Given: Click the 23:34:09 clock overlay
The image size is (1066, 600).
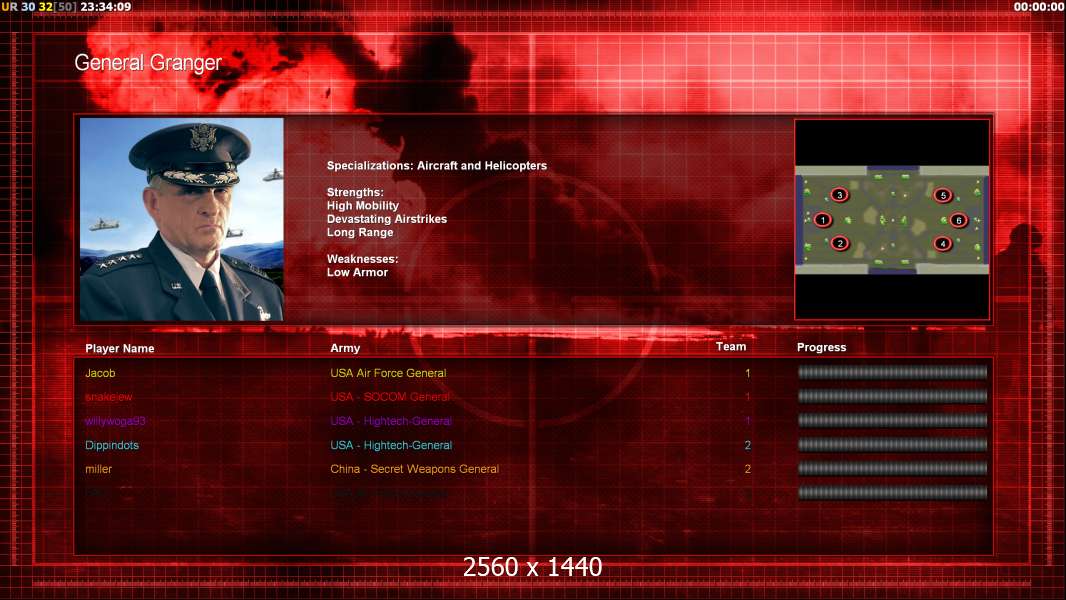Looking at the screenshot, I should [105, 7].
